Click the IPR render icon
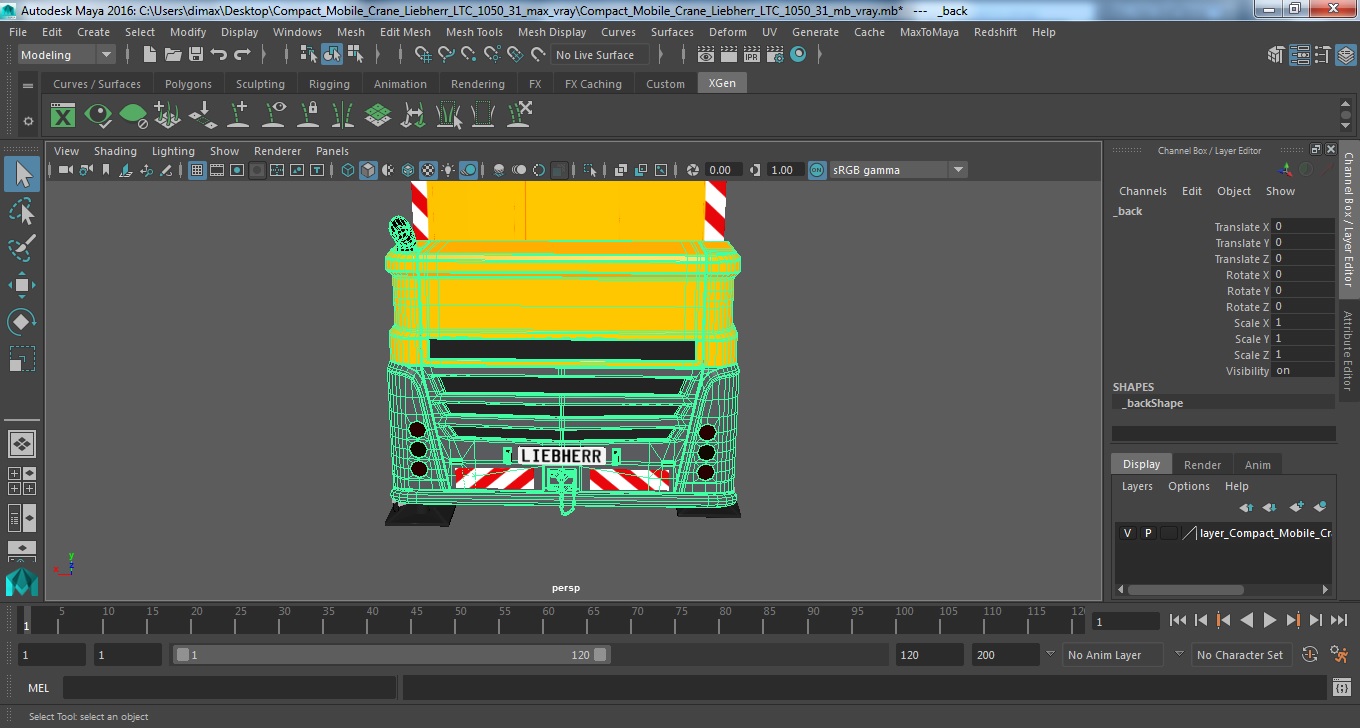This screenshot has height=728, width=1360. (752, 55)
